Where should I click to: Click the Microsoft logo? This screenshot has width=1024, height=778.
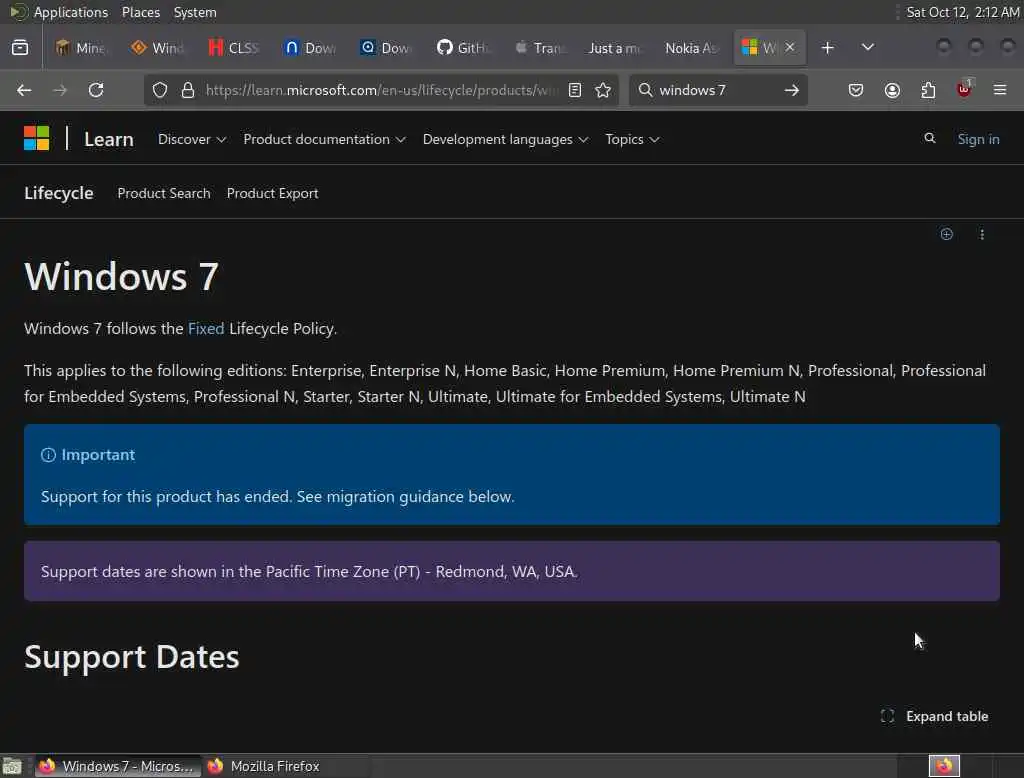[x=37, y=138]
